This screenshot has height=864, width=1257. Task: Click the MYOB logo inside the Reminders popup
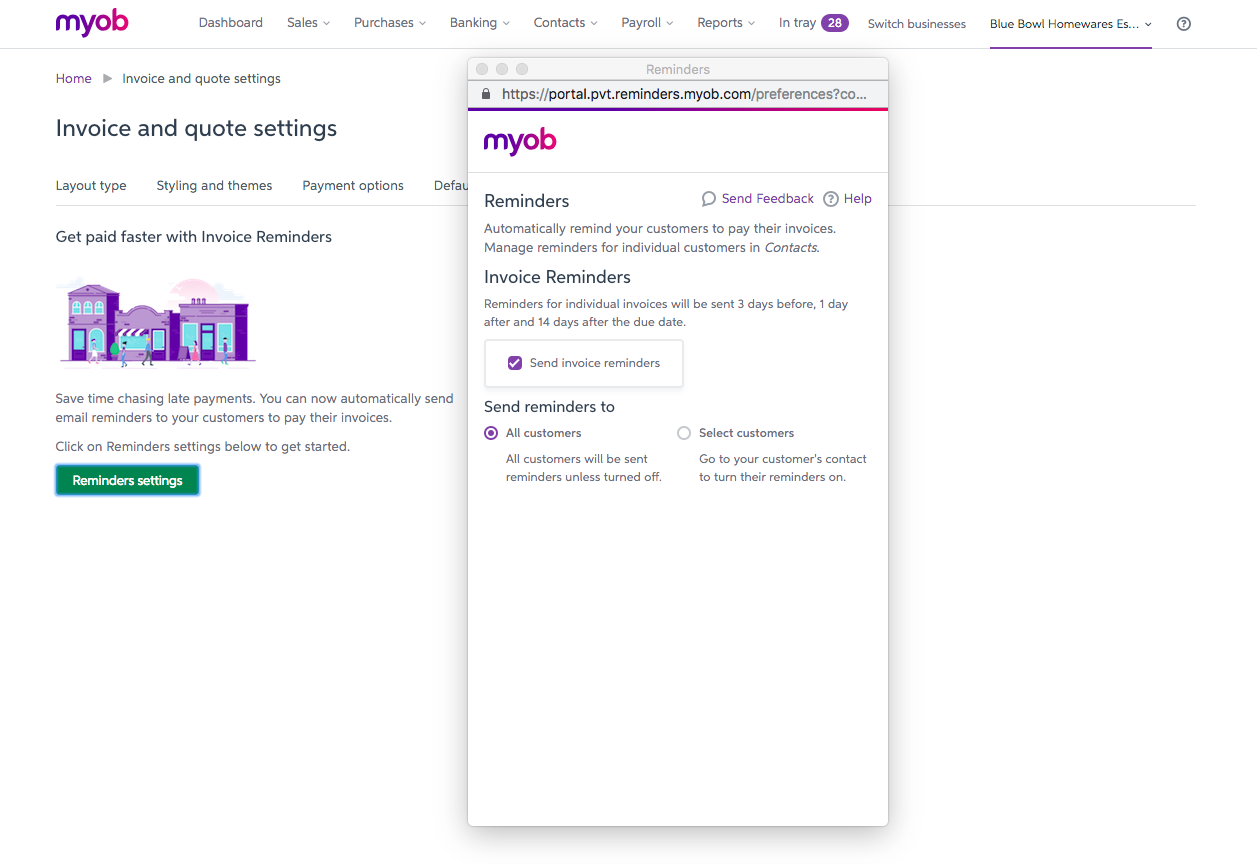click(520, 142)
